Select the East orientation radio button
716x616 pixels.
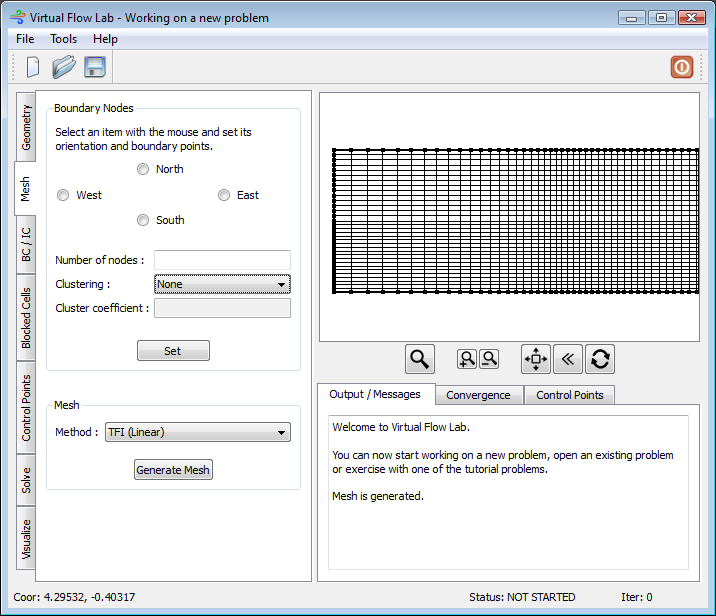point(224,195)
